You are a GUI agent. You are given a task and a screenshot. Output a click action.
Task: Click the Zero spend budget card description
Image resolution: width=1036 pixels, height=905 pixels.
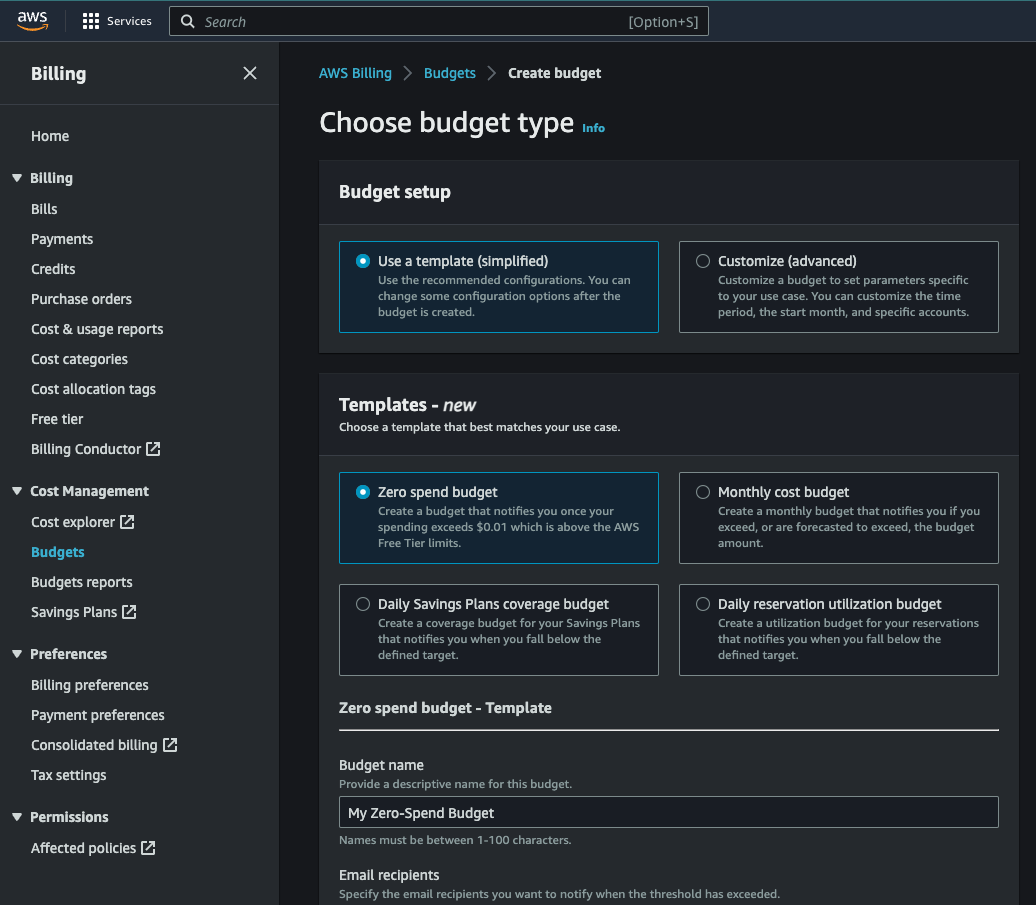(x=509, y=527)
